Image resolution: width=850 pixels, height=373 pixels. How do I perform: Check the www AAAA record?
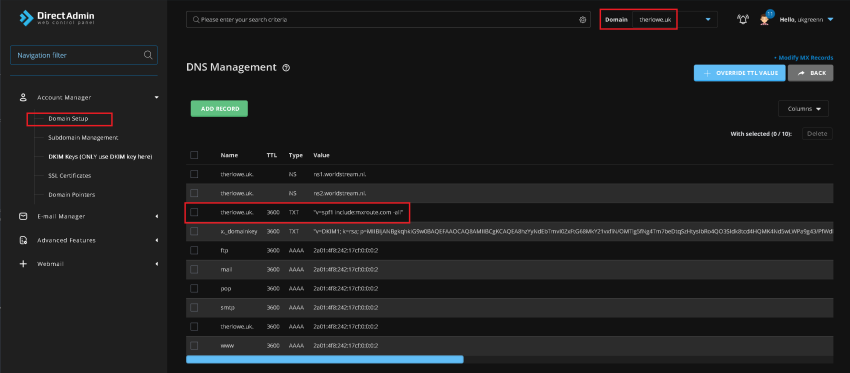(194, 345)
